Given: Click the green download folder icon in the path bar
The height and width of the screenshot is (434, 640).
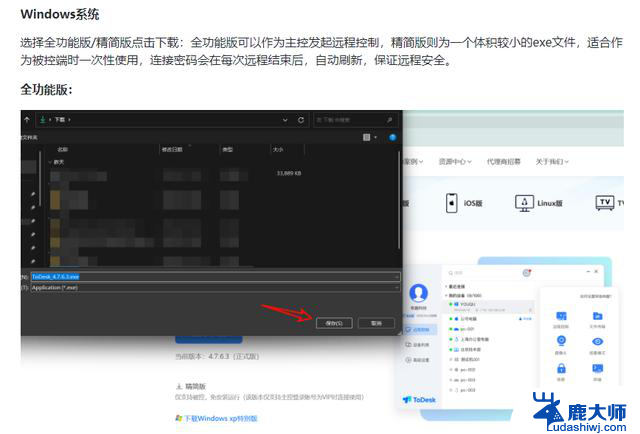Looking at the screenshot, I should pos(42,120).
